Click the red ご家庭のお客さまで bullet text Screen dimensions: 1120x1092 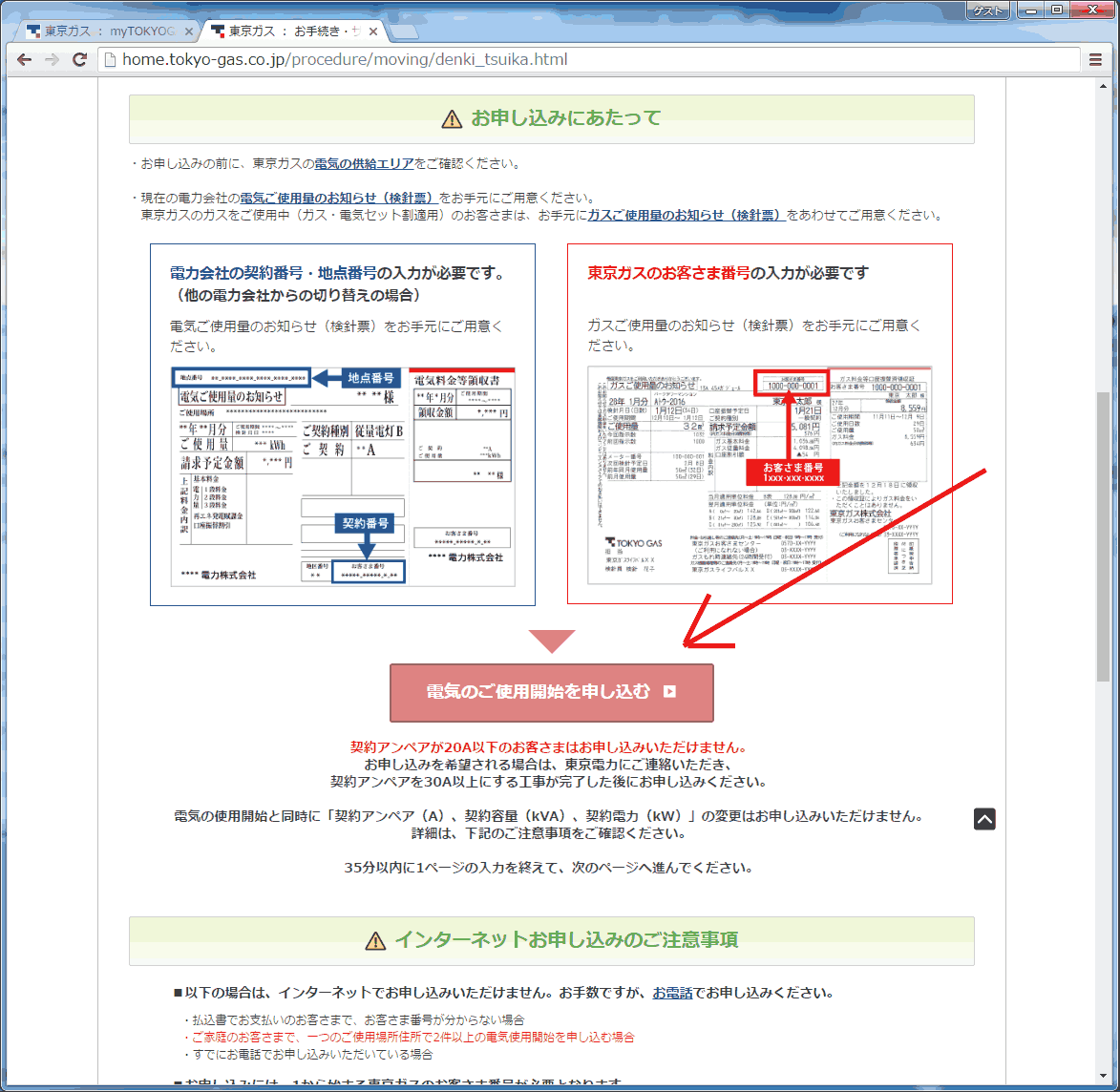pyautogui.click(x=409, y=1037)
